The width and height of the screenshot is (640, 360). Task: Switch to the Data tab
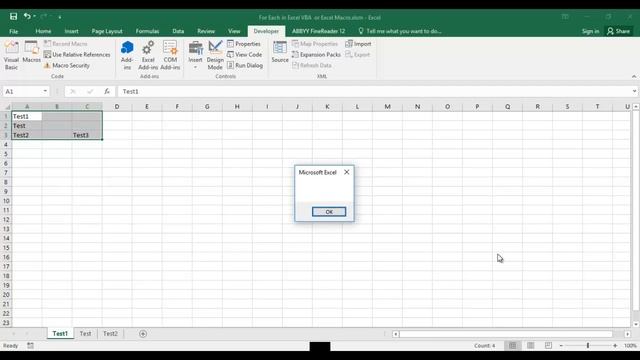click(x=178, y=31)
